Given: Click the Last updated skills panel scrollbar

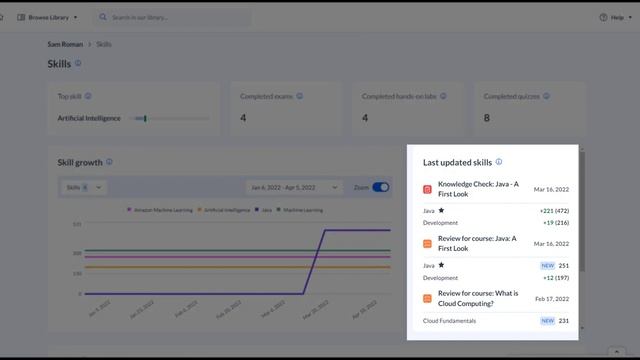Looking at the screenshot, I should [582, 211].
